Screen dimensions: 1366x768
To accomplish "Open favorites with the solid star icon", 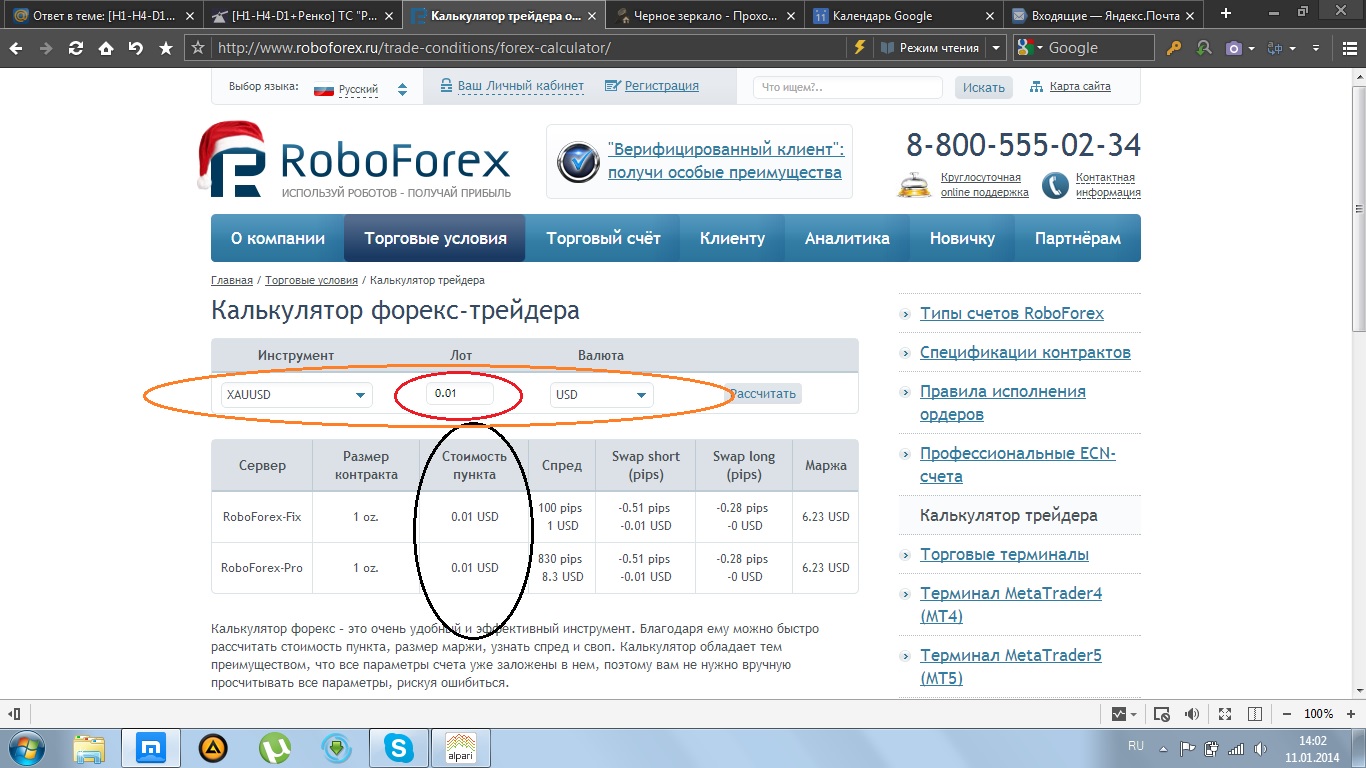I will pos(165,48).
